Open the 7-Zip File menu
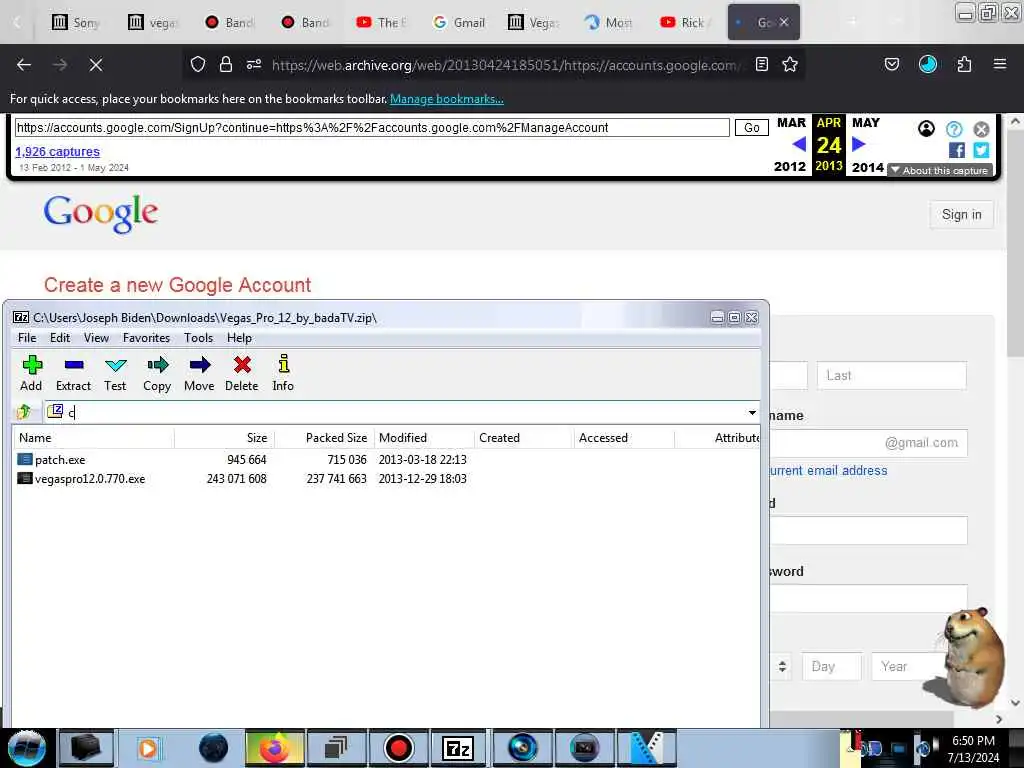This screenshot has height=768, width=1024. click(27, 338)
